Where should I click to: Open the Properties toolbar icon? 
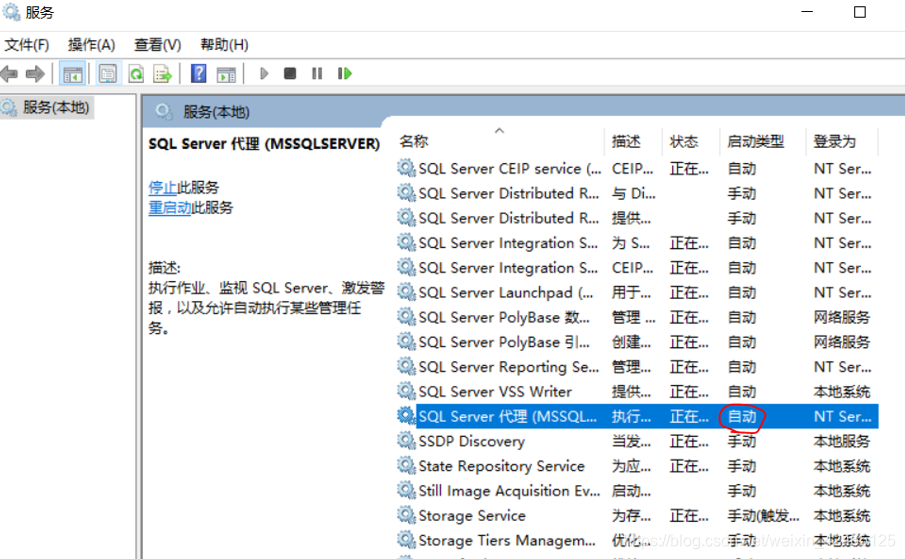point(108,74)
